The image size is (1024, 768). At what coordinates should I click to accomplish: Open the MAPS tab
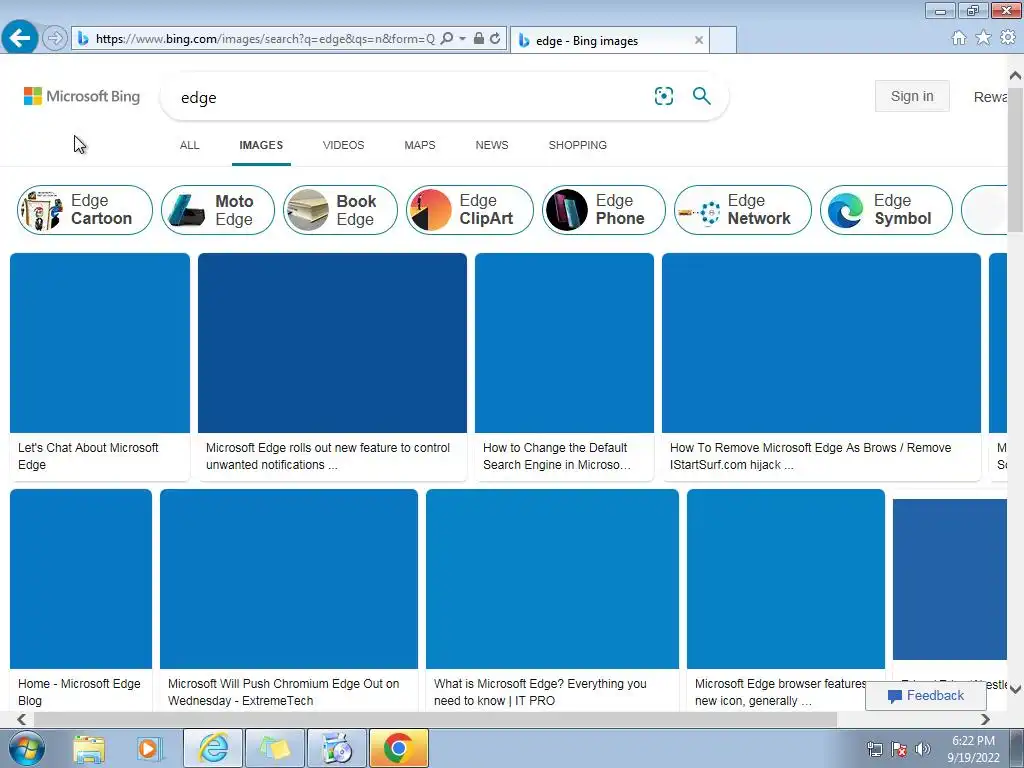[420, 145]
